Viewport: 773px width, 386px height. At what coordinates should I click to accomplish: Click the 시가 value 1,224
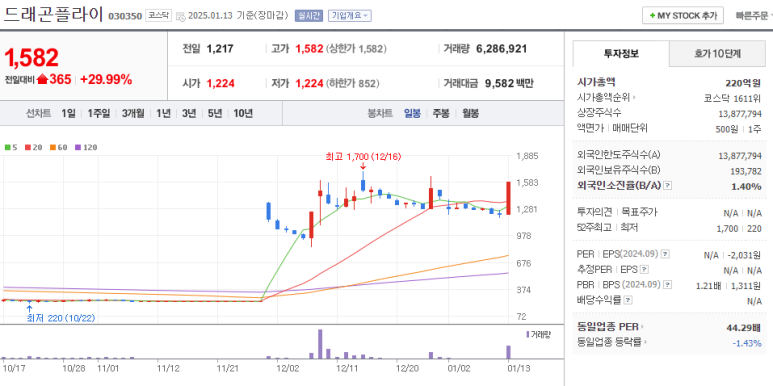coord(220,83)
